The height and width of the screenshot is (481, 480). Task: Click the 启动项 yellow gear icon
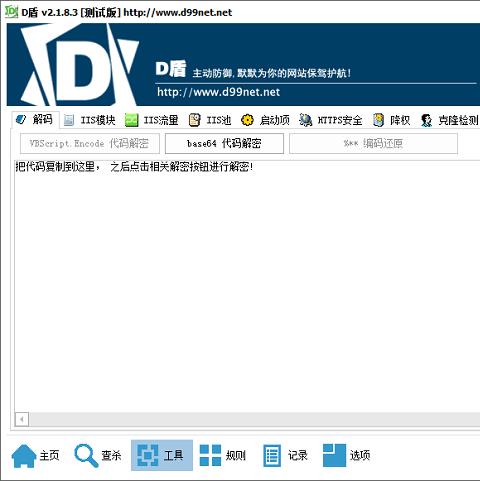click(247, 120)
